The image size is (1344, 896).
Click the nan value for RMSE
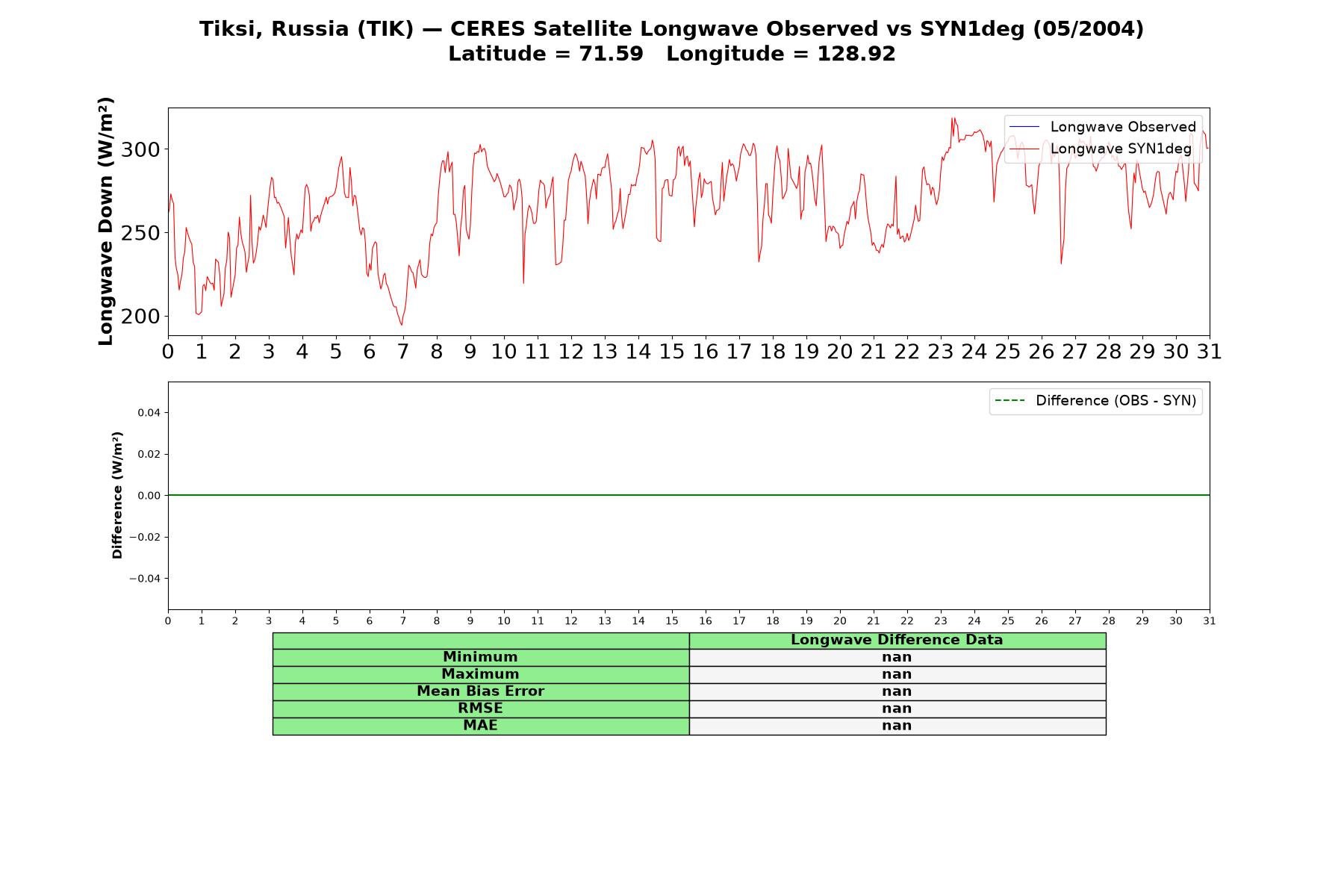(x=897, y=709)
